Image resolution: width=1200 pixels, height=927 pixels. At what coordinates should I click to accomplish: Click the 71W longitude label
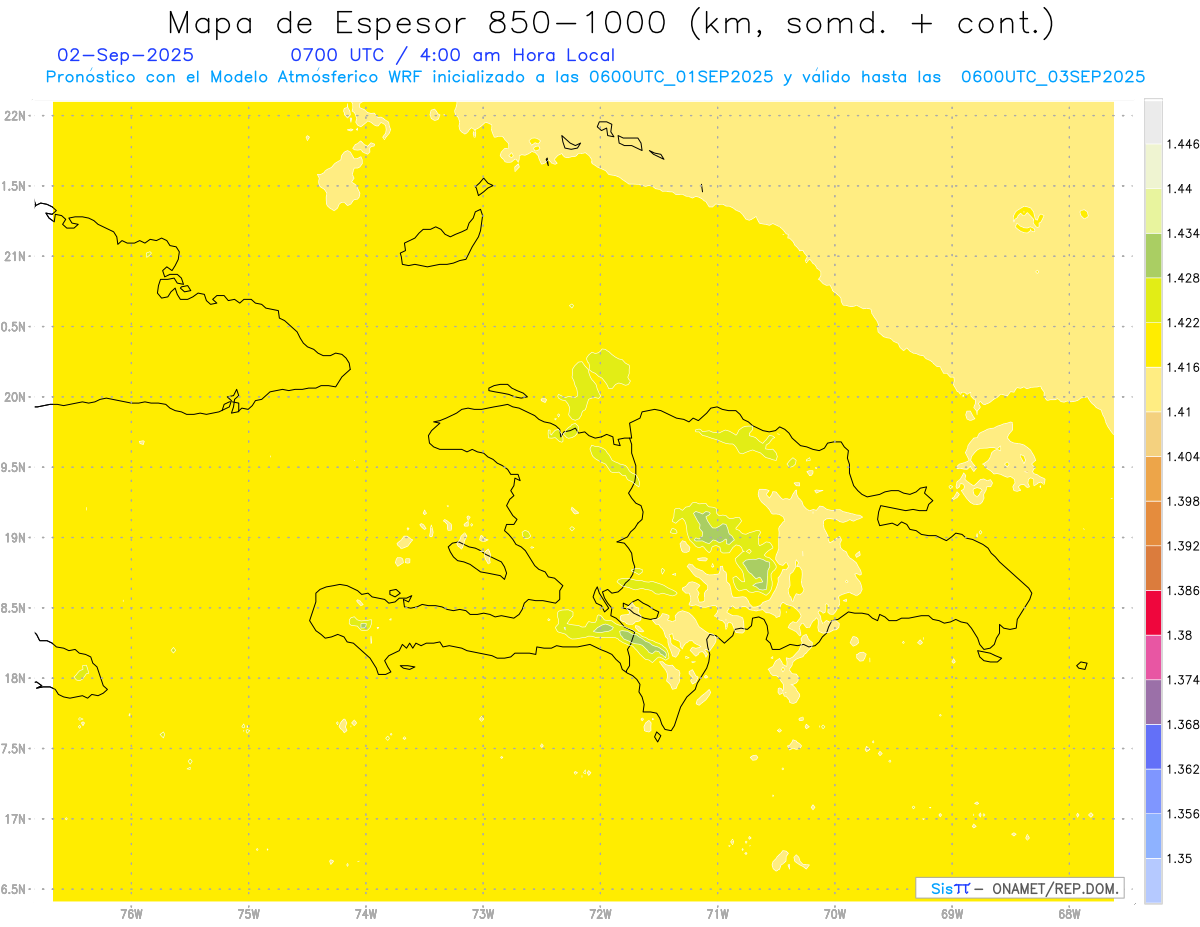coord(717,914)
